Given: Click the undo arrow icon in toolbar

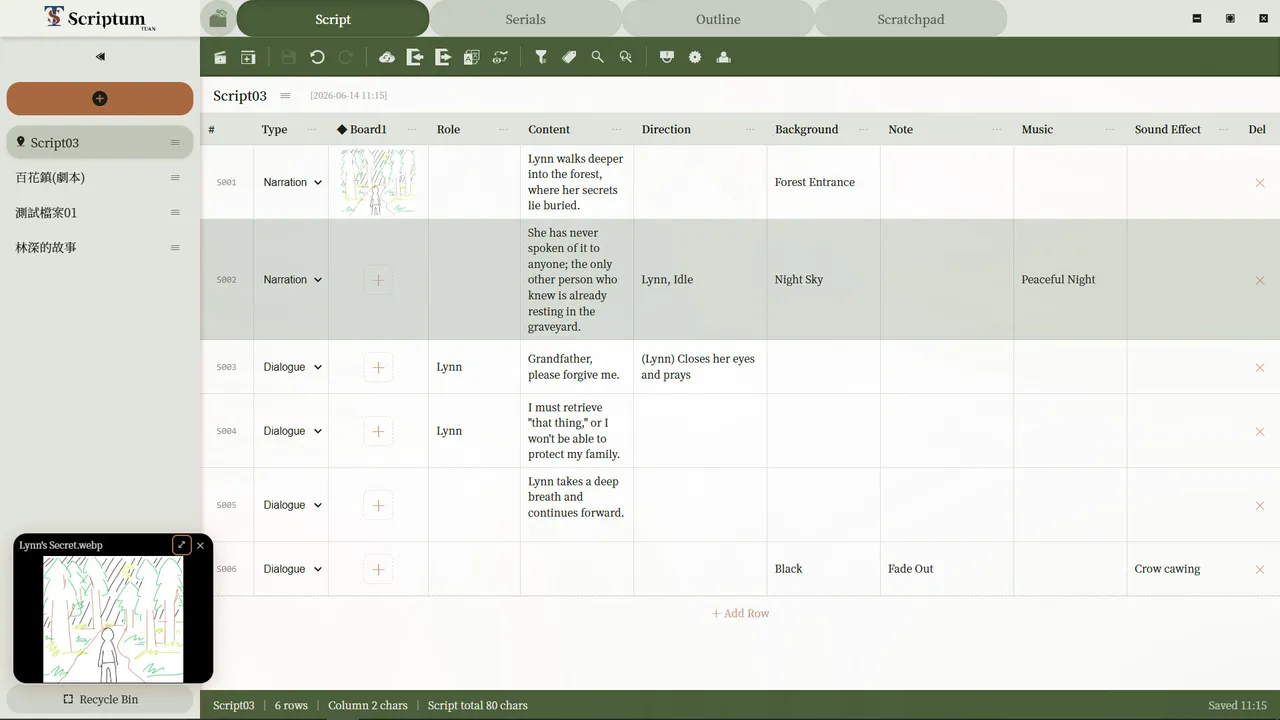Looking at the screenshot, I should pyautogui.click(x=317, y=58).
